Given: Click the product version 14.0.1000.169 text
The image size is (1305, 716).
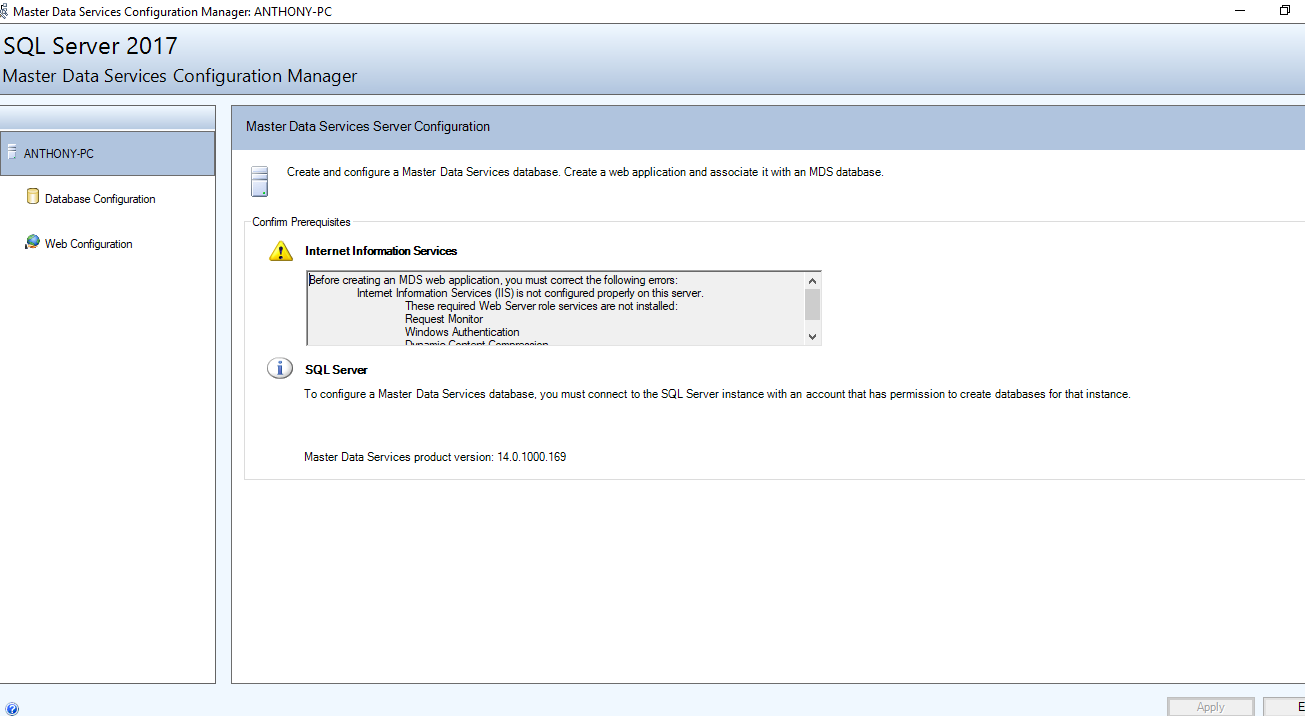Looking at the screenshot, I should point(435,457).
